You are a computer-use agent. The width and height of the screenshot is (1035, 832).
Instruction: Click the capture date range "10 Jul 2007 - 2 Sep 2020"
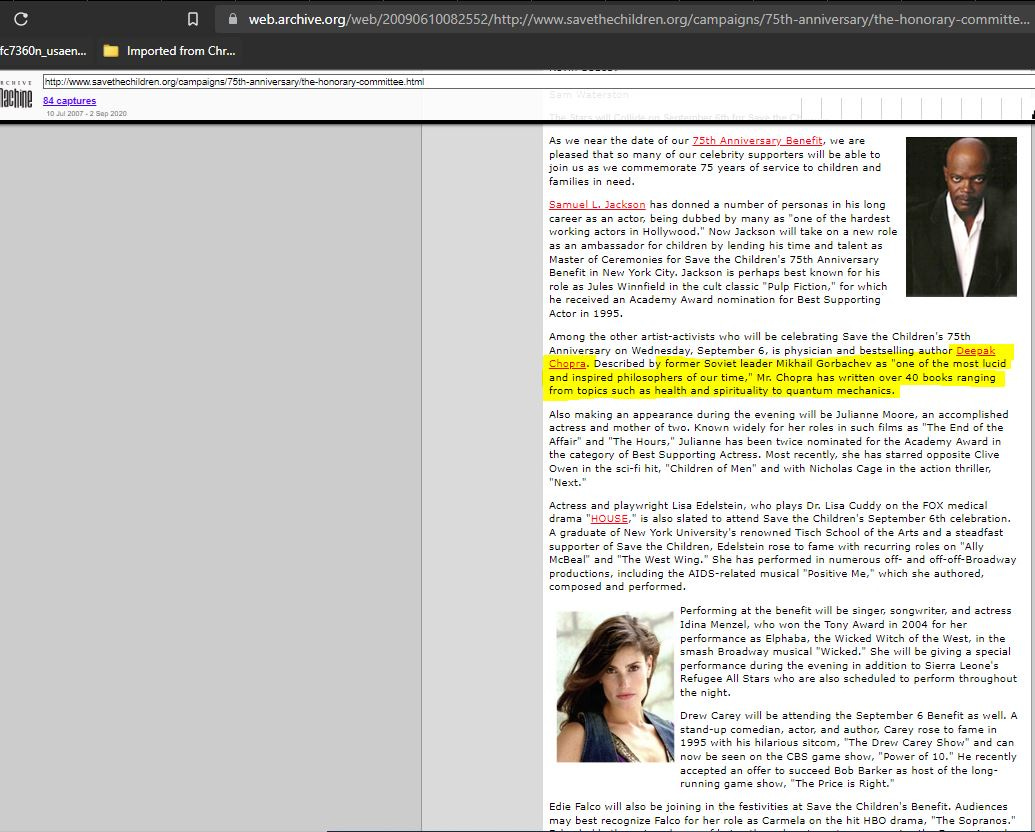86,114
